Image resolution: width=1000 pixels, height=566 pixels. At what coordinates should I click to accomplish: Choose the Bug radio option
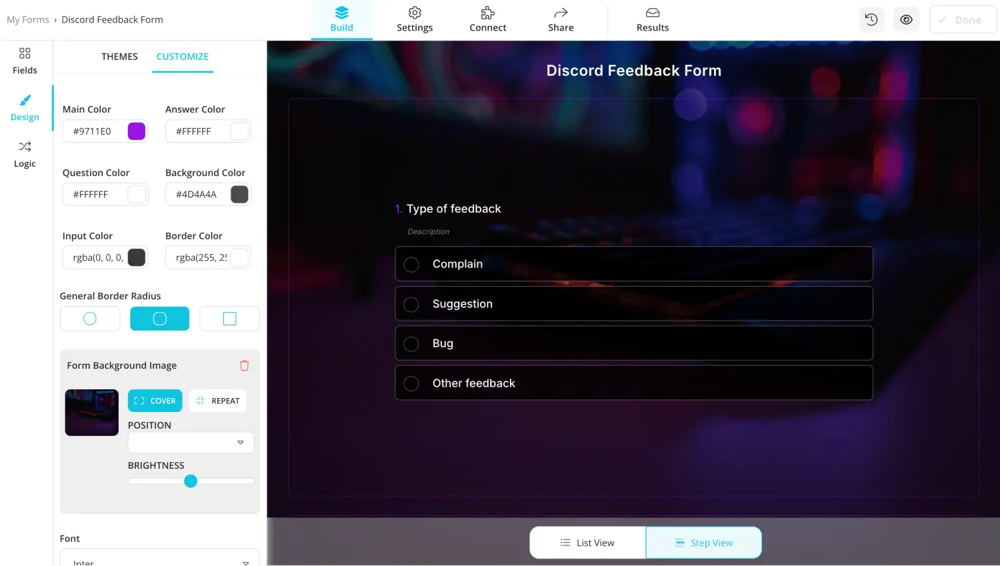coord(411,344)
